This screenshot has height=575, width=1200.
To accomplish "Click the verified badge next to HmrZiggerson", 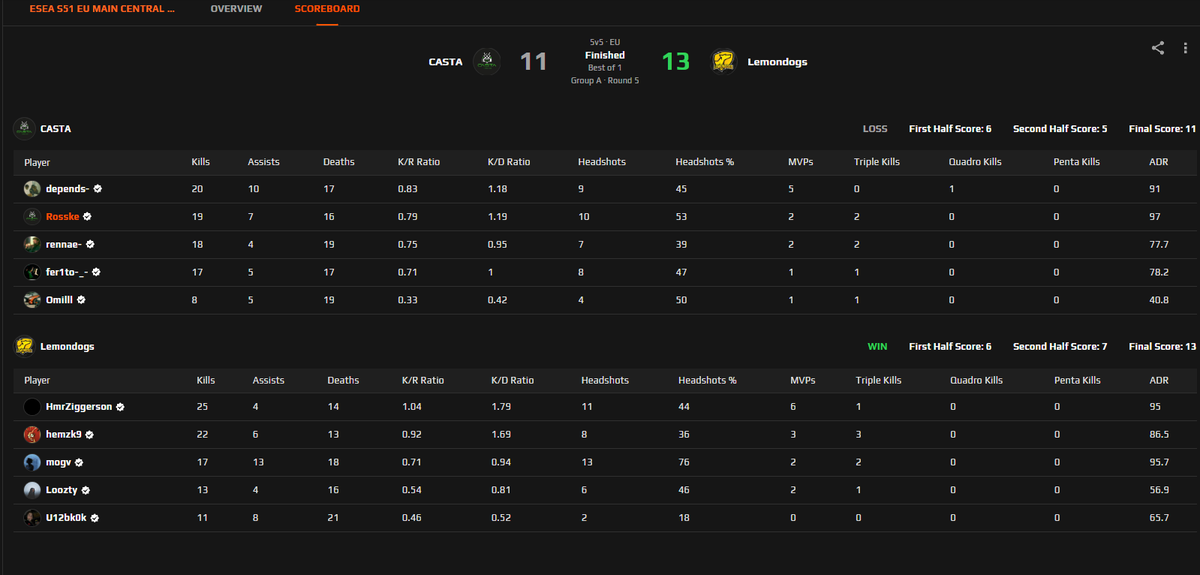I will click(x=120, y=407).
